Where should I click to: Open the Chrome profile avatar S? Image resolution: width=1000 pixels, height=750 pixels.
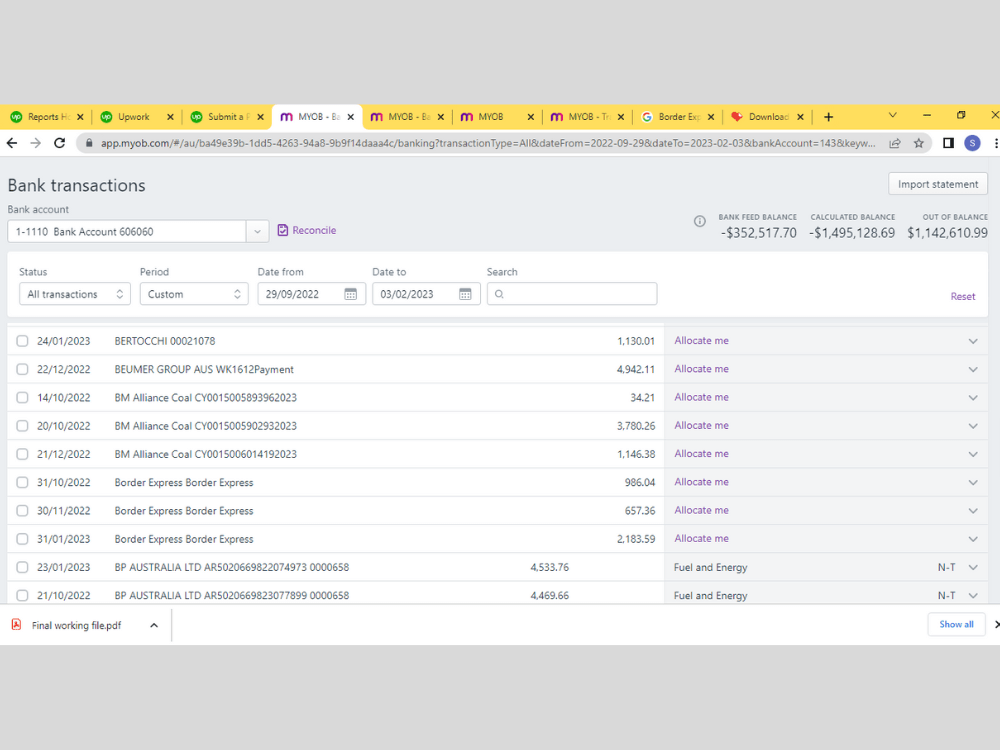click(972, 143)
